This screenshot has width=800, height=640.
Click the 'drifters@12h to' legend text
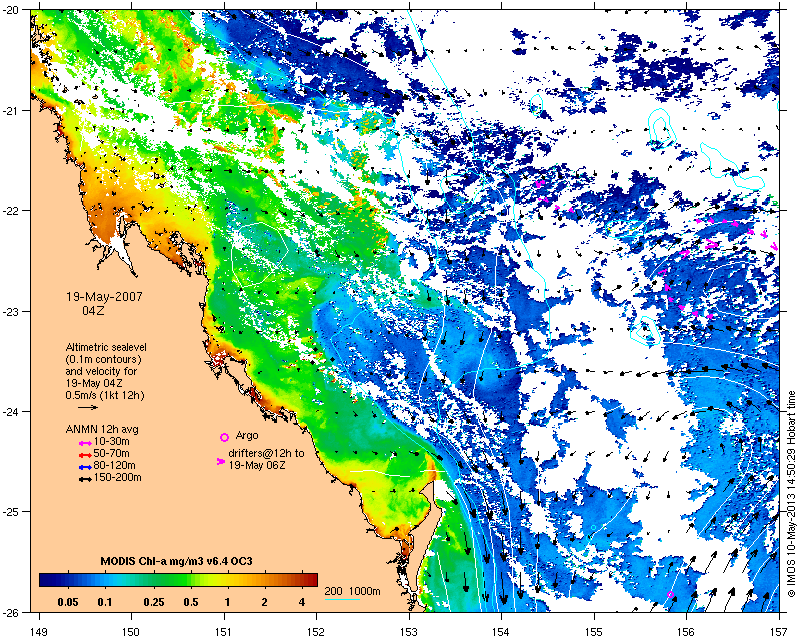(x=266, y=453)
